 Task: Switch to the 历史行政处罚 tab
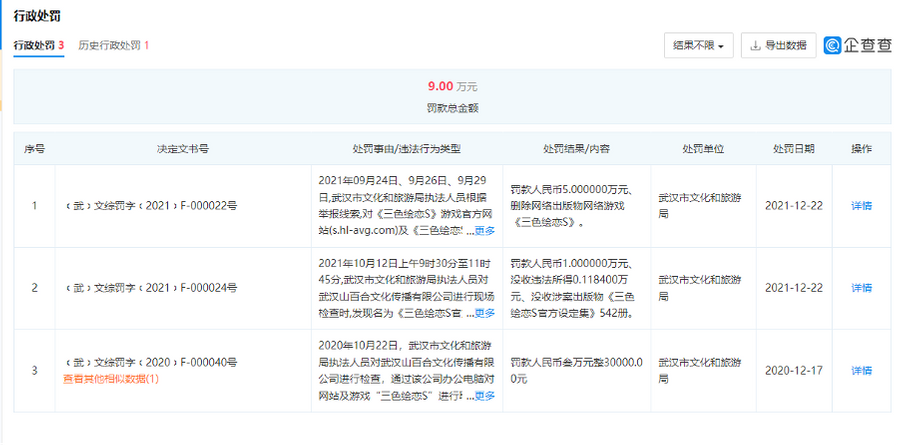(x=113, y=46)
